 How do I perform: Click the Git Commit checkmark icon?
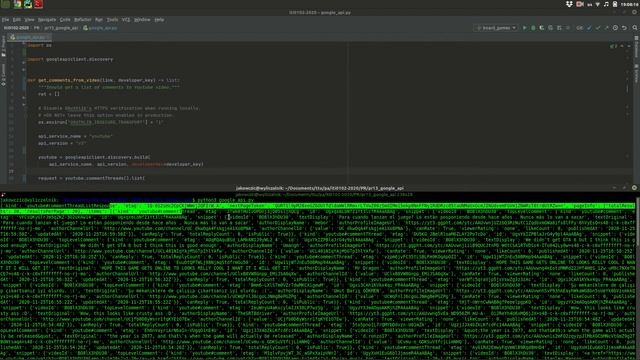598,28
